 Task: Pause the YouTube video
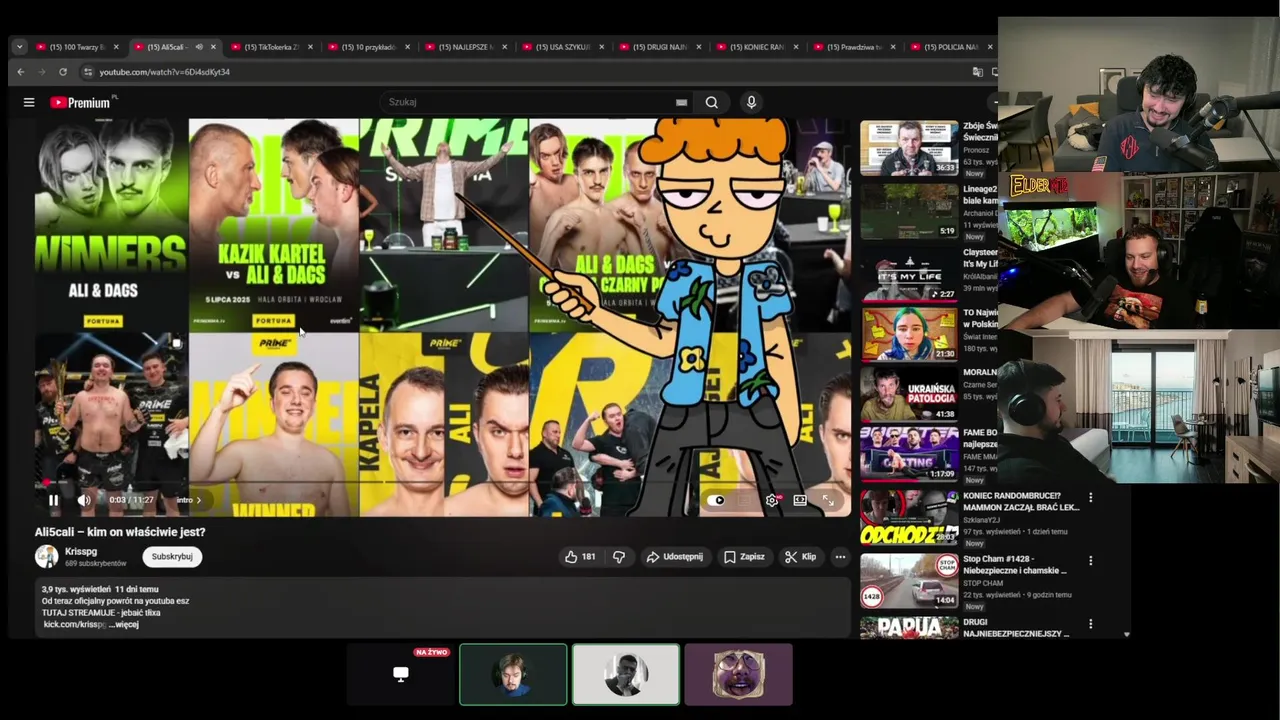click(53, 500)
